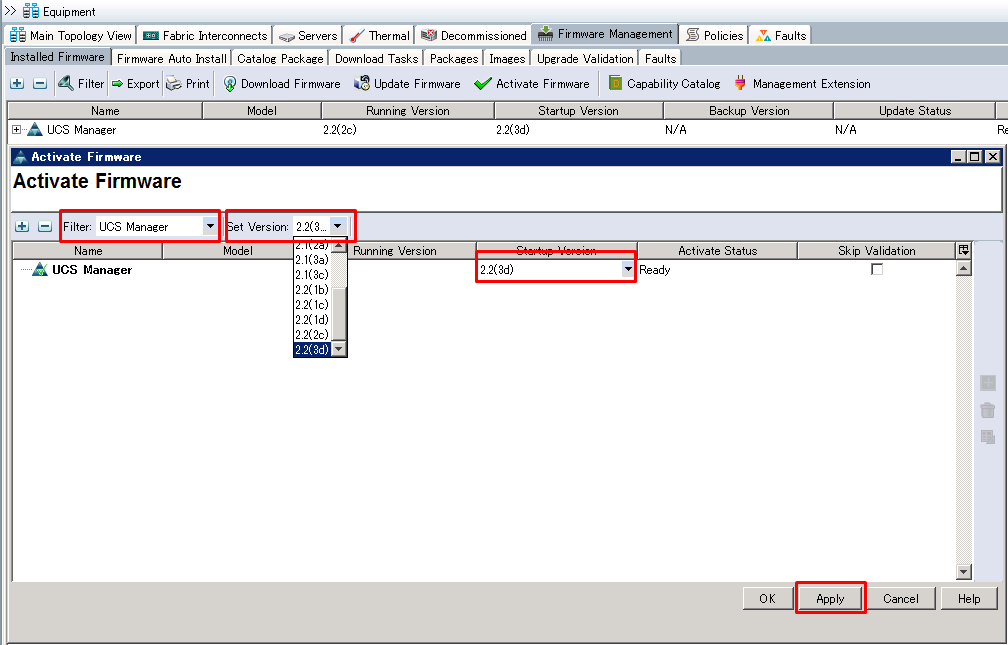Click Update Firmware in the toolbar
Image resolution: width=1008 pixels, height=645 pixels.
click(407, 84)
